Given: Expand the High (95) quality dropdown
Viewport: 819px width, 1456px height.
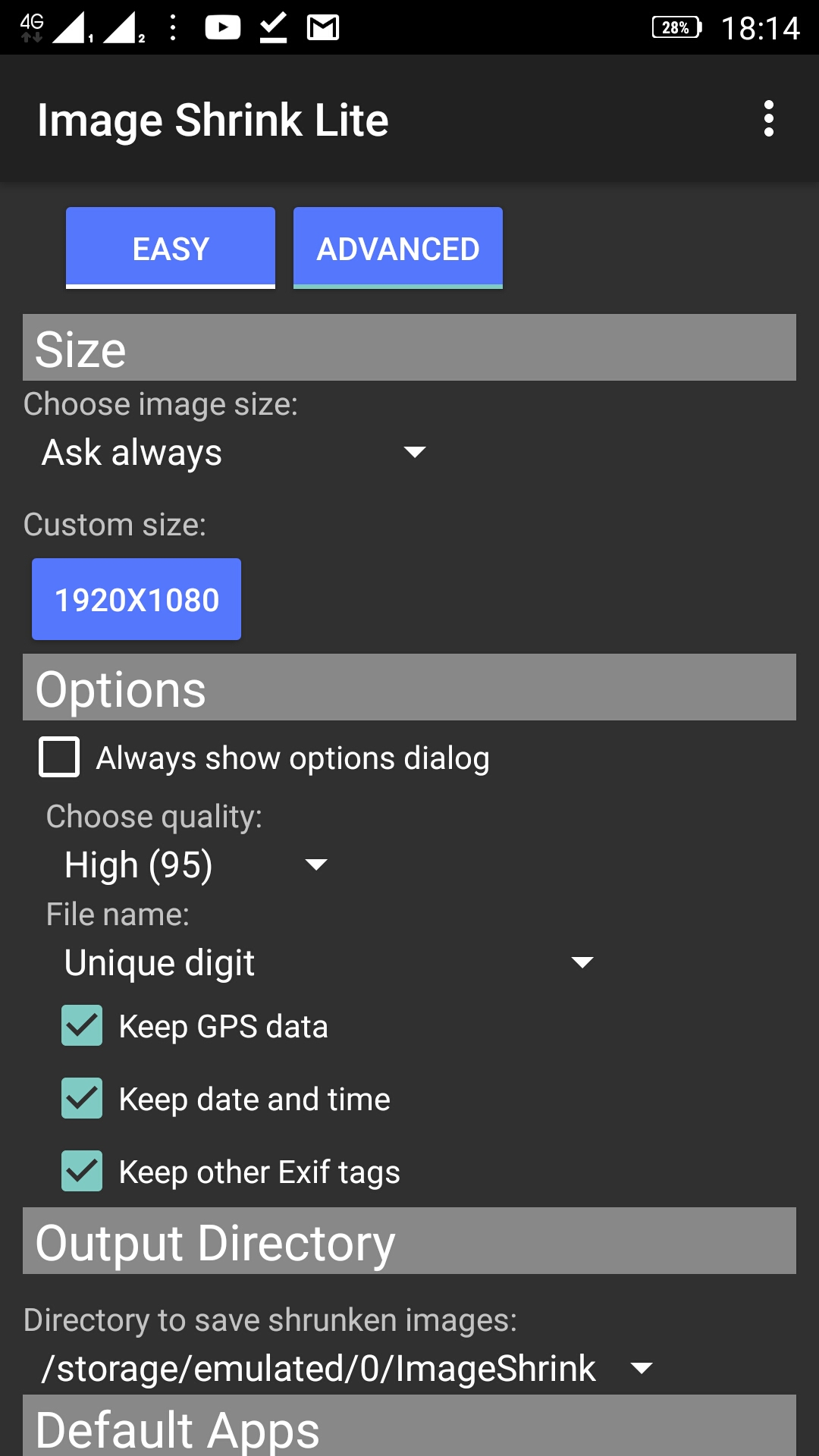Looking at the screenshot, I should coord(196,865).
